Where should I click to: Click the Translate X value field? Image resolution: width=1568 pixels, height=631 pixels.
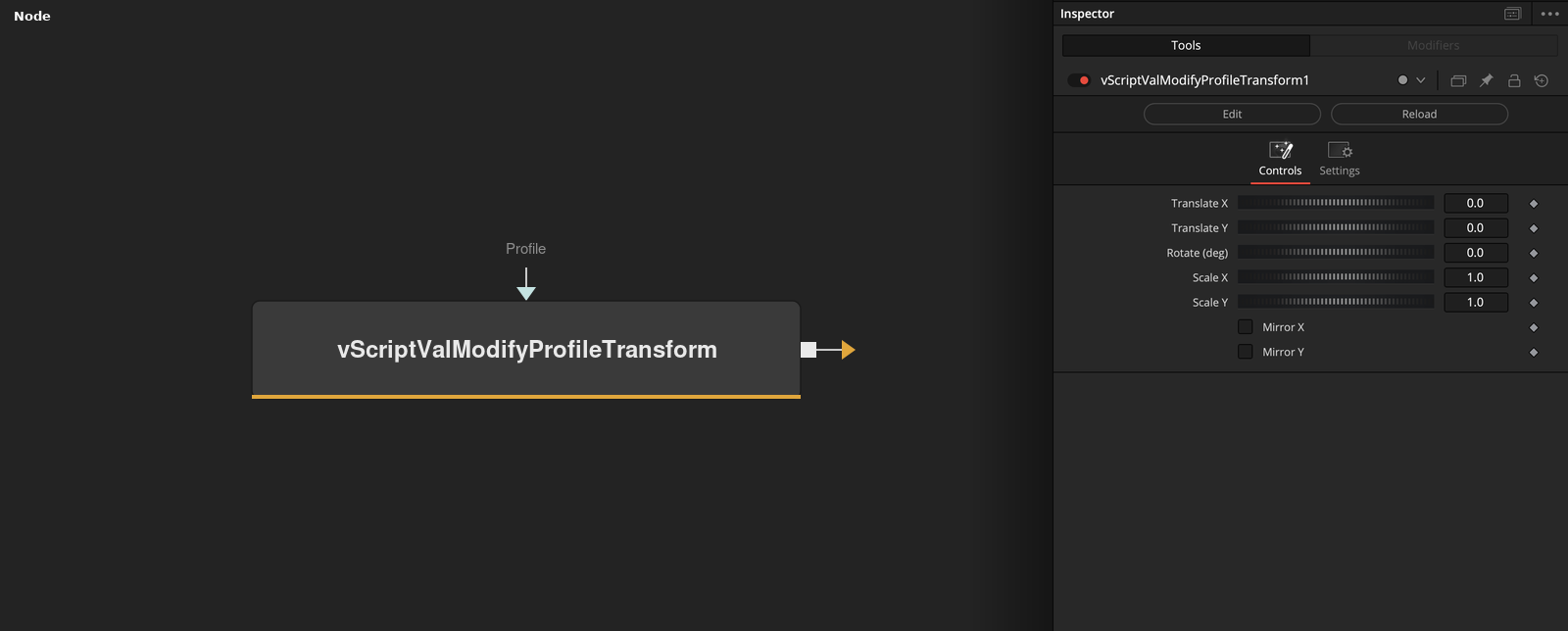pos(1476,203)
